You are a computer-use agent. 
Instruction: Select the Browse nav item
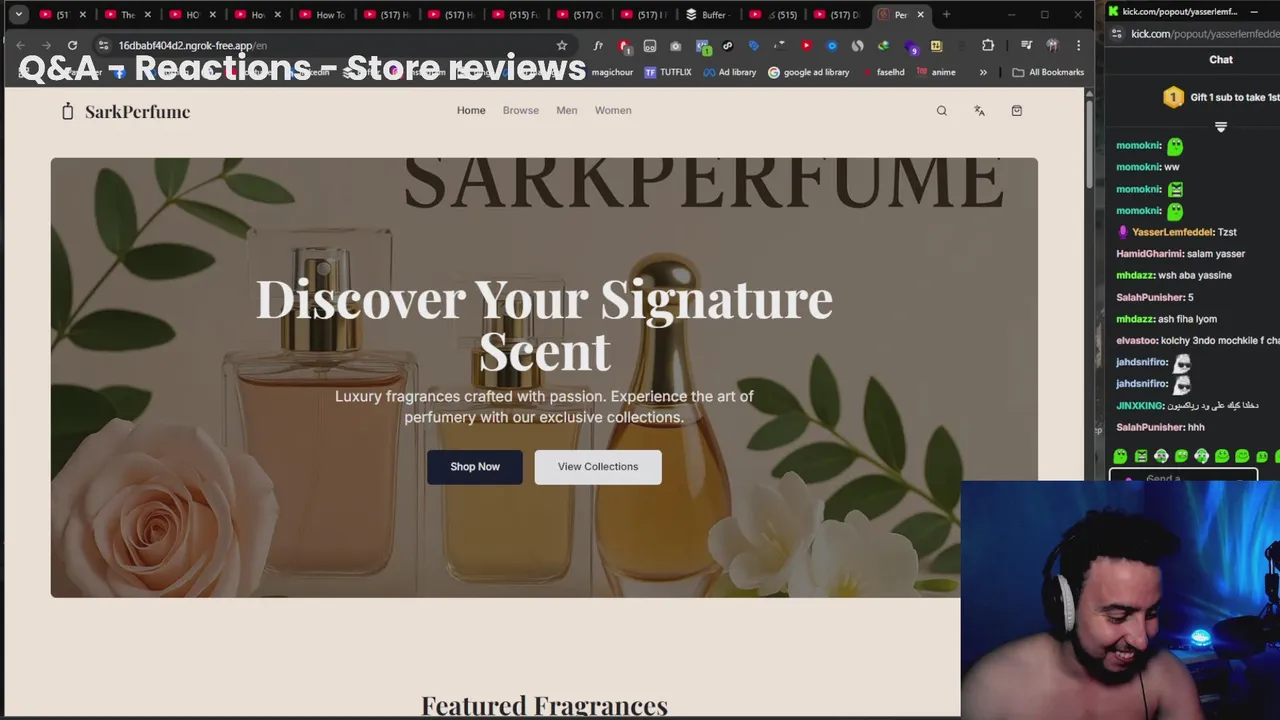point(520,110)
